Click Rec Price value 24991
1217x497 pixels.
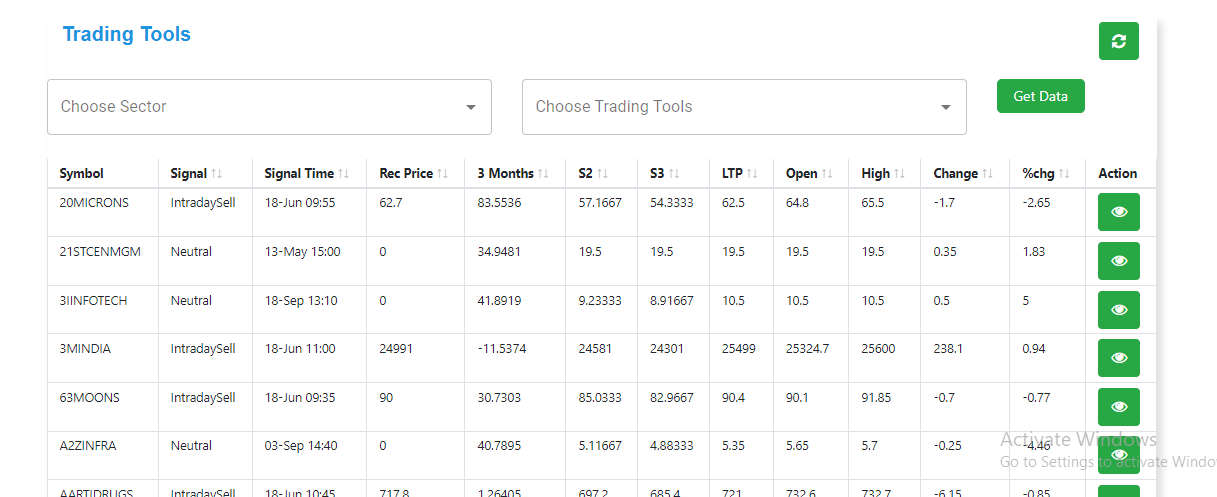tap(396, 349)
